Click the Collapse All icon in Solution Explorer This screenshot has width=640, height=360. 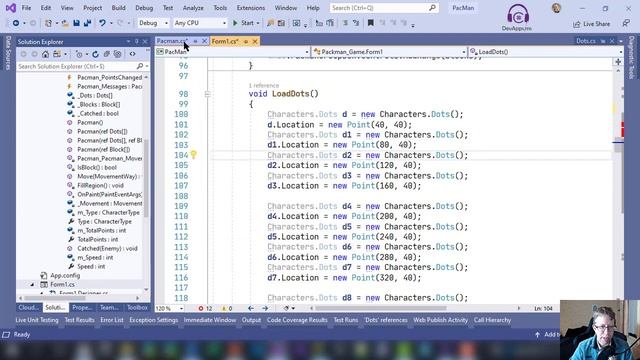107,54
